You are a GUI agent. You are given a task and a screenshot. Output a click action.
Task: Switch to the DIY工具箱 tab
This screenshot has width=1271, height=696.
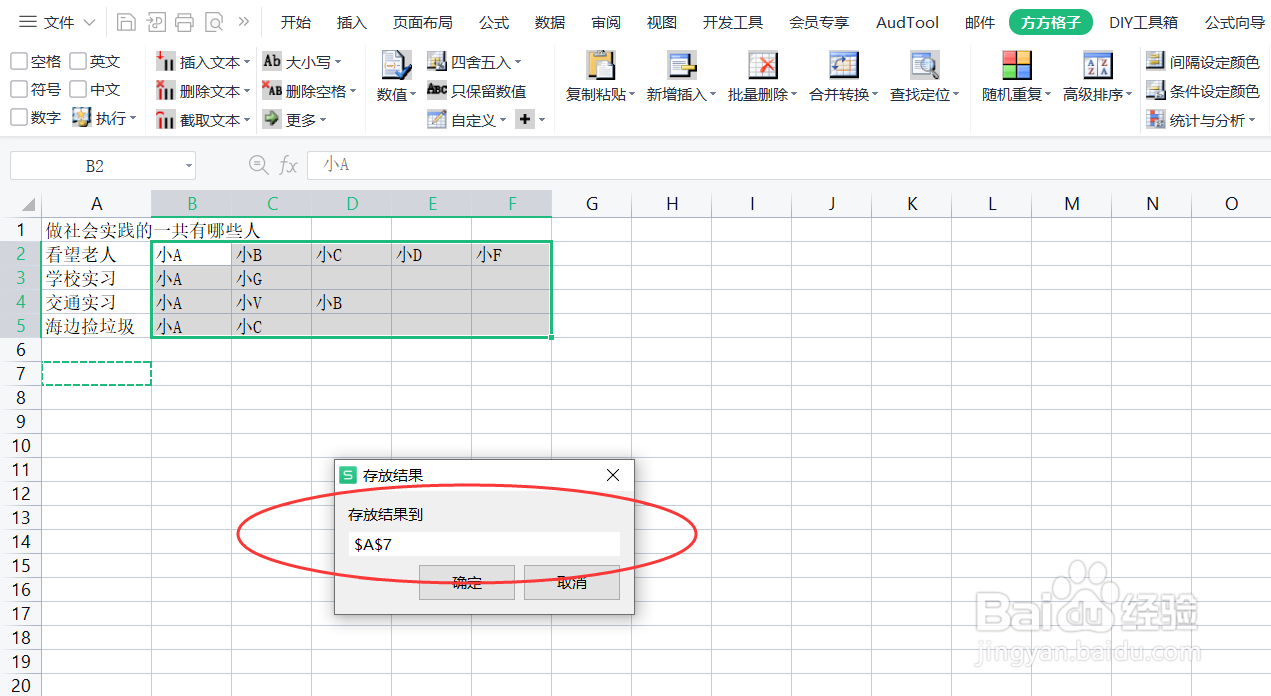click(x=1143, y=22)
